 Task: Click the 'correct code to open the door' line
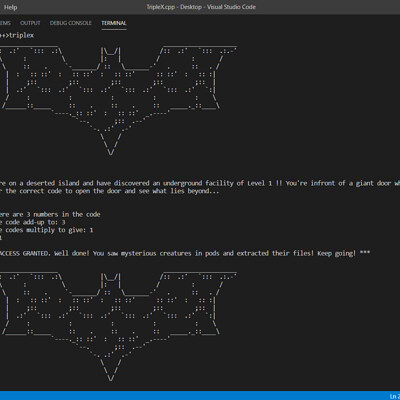point(109,191)
